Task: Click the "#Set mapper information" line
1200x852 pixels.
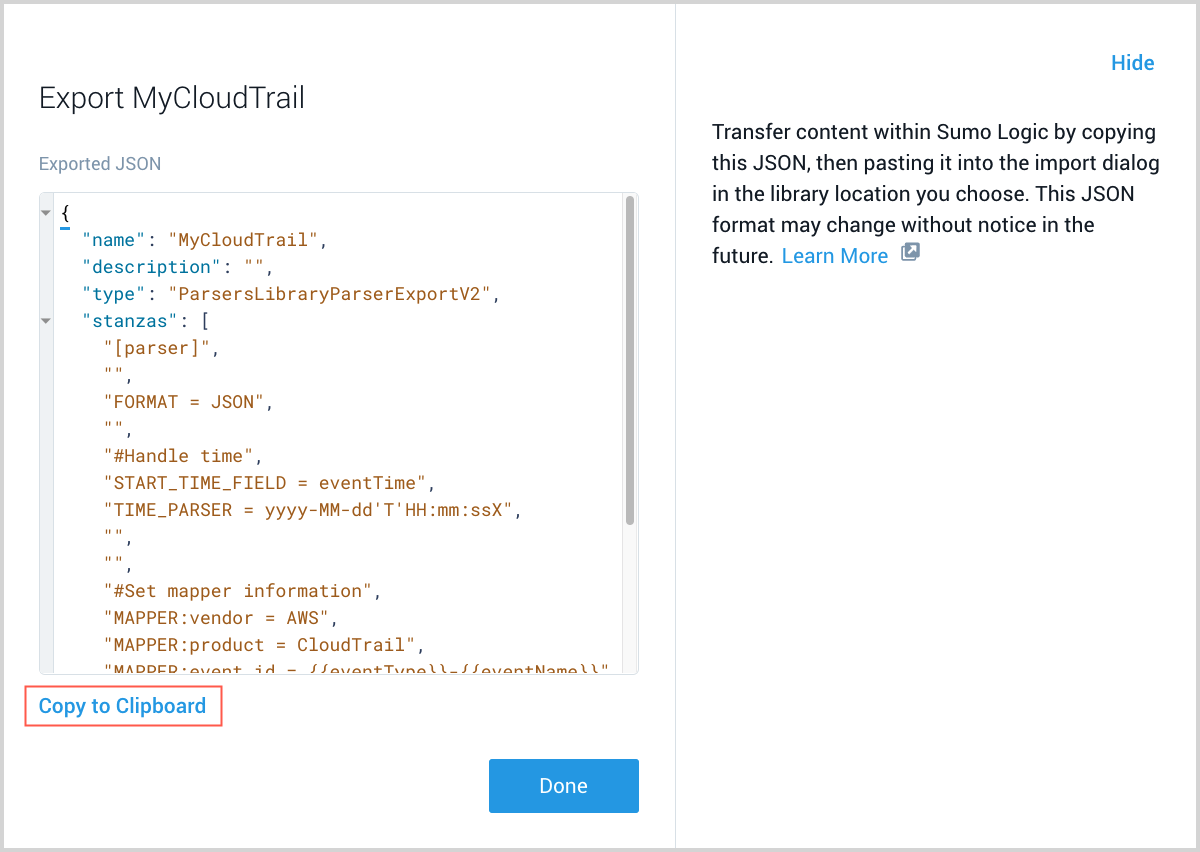Action: click(242, 591)
